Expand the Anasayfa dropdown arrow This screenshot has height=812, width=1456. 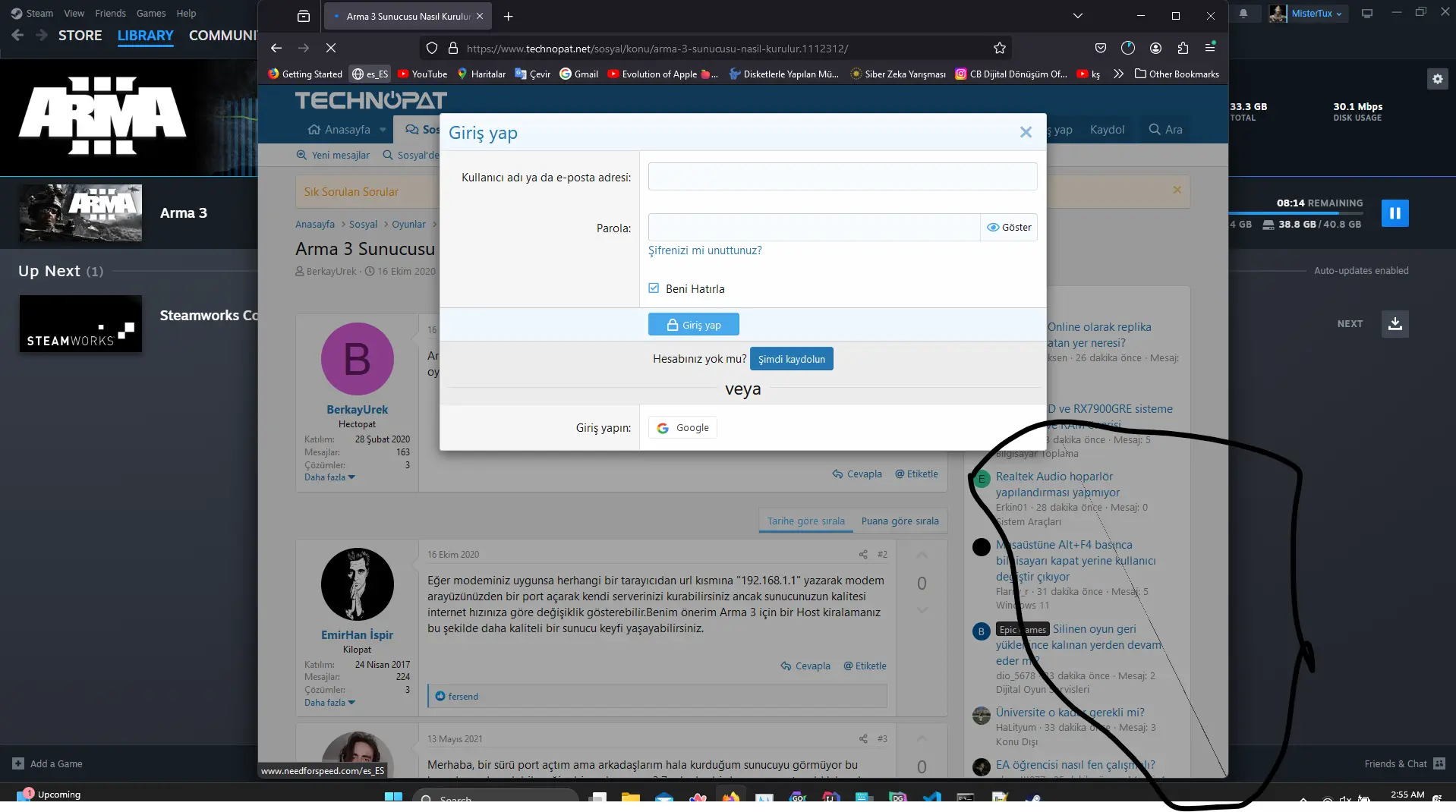pos(383,130)
